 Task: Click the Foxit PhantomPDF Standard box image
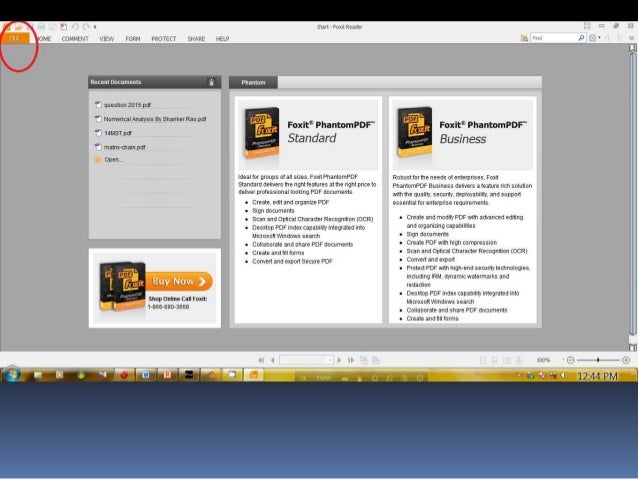(x=262, y=132)
